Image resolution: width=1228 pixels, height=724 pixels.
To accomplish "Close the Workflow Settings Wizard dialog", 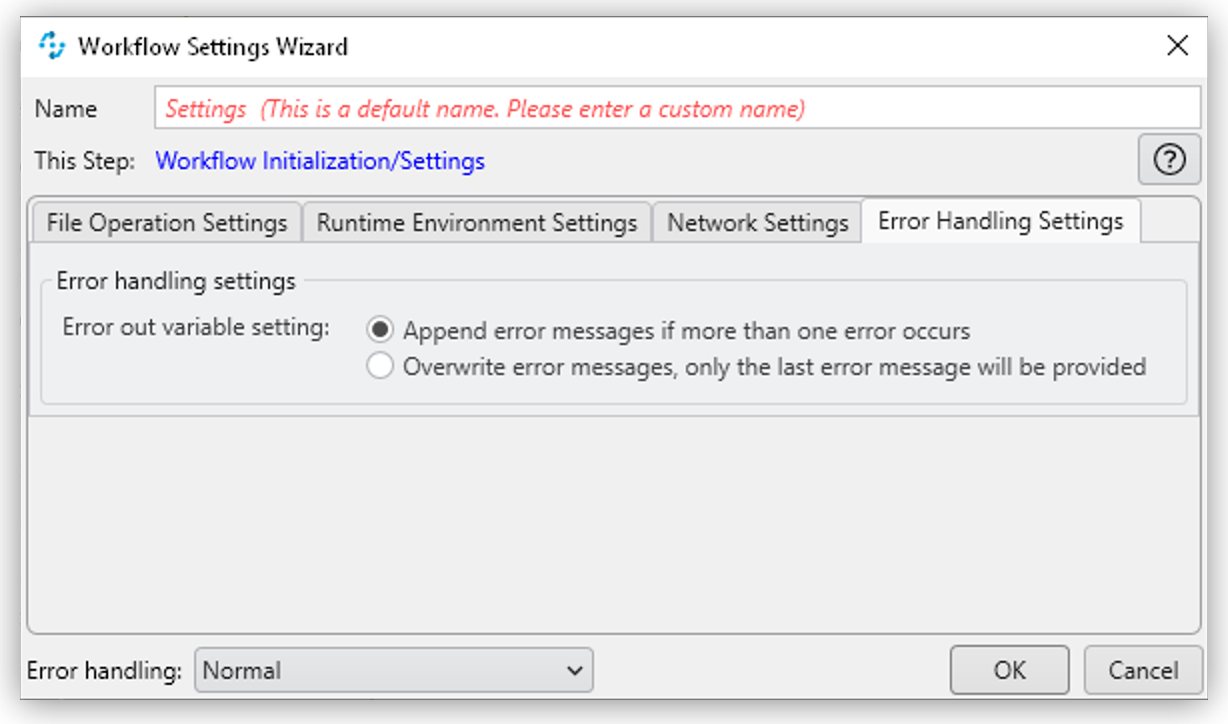I will [1177, 45].
